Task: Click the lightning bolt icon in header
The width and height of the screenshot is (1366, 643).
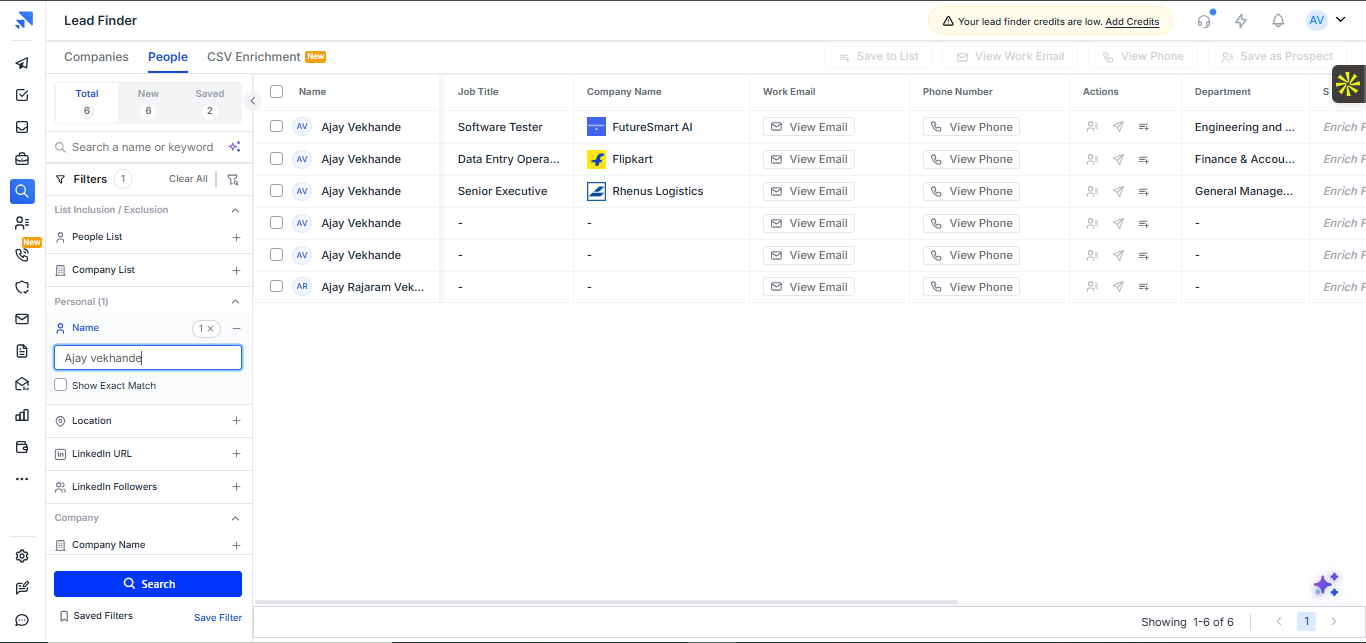Action: [x=1241, y=20]
